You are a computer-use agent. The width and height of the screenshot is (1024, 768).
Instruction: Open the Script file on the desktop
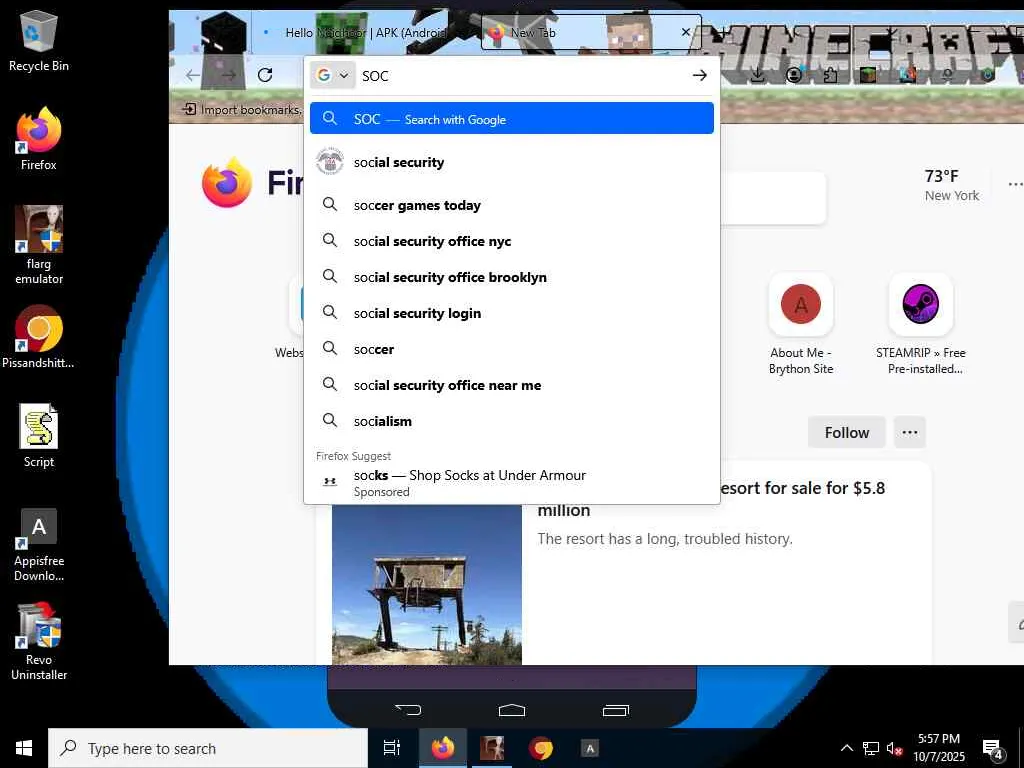click(39, 436)
